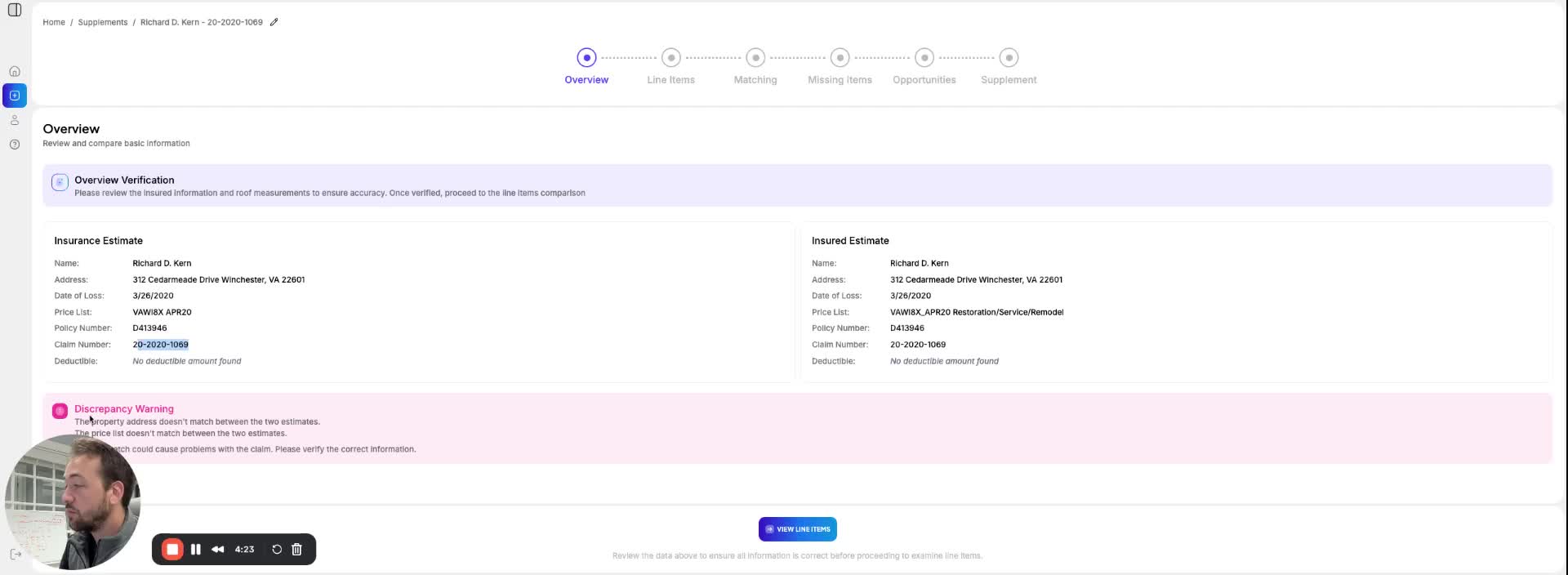
Task: Click the Insured Estimate card heading
Action: [850, 241]
